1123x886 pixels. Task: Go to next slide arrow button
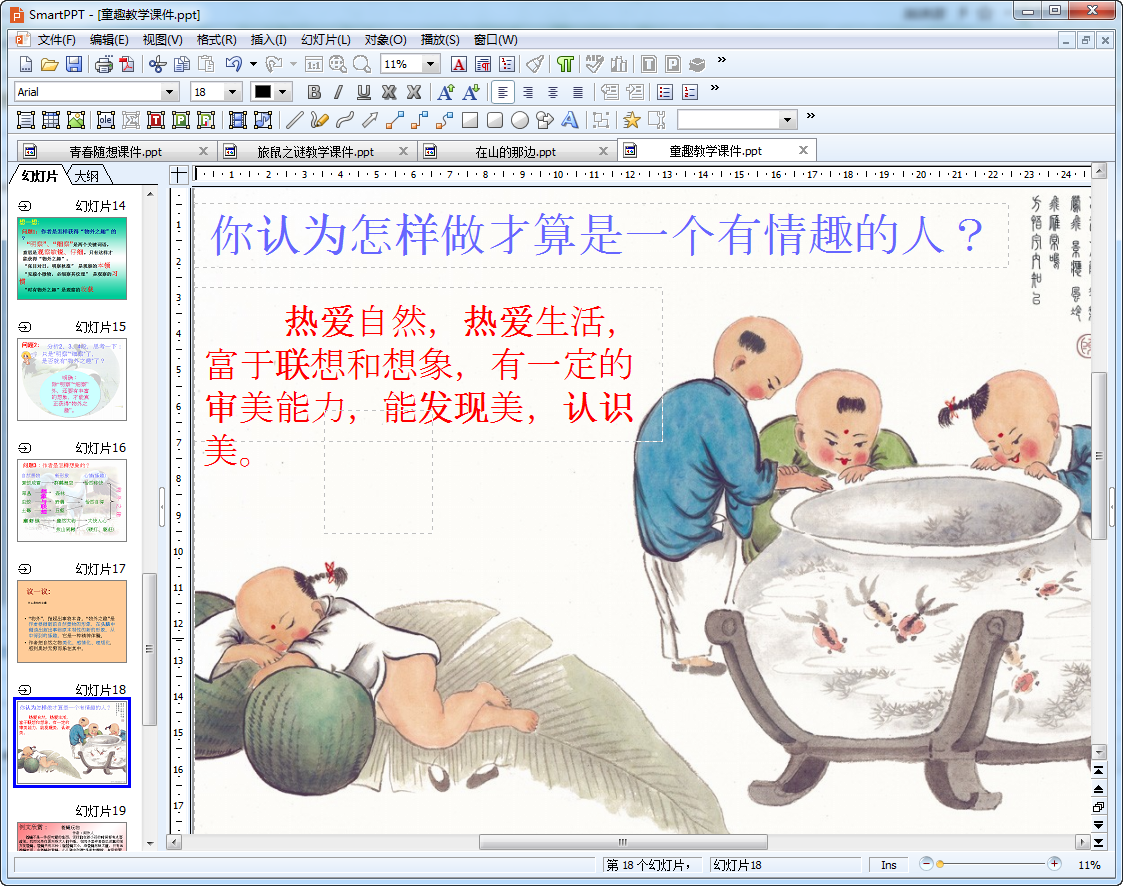click(x=1099, y=825)
